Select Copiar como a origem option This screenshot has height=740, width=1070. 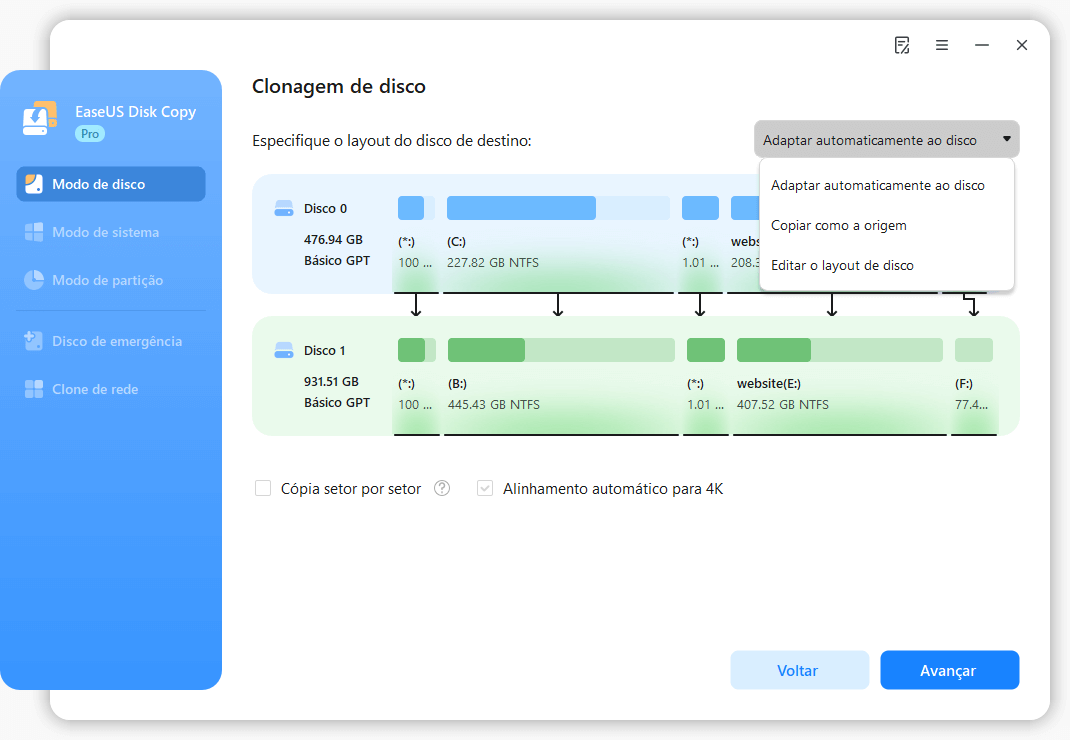point(839,225)
